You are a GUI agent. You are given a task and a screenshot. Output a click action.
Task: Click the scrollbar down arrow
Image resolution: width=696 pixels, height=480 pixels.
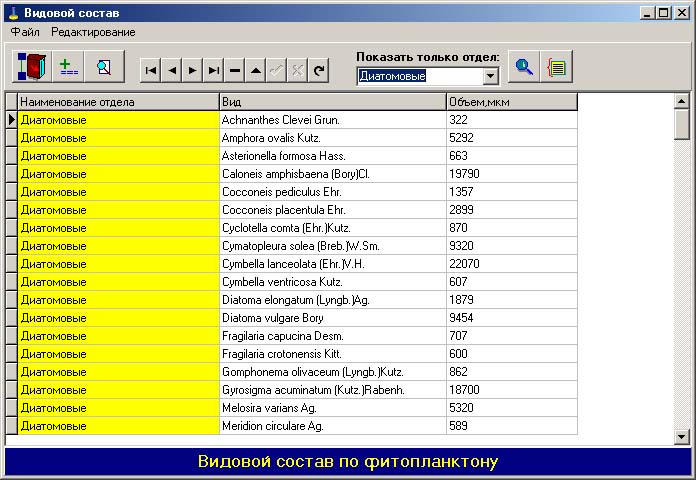(681, 437)
